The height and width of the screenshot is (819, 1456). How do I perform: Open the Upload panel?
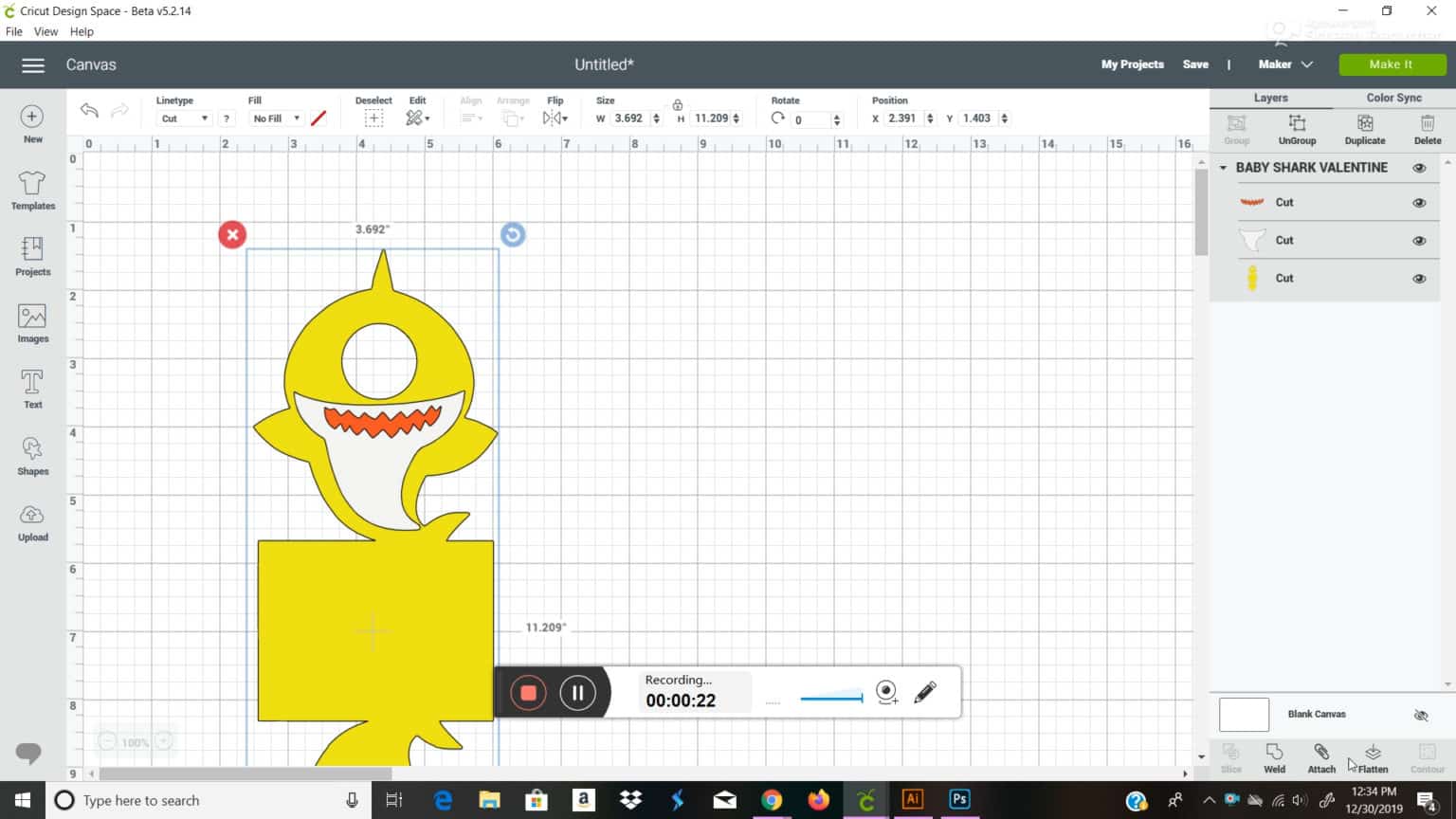click(32, 522)
